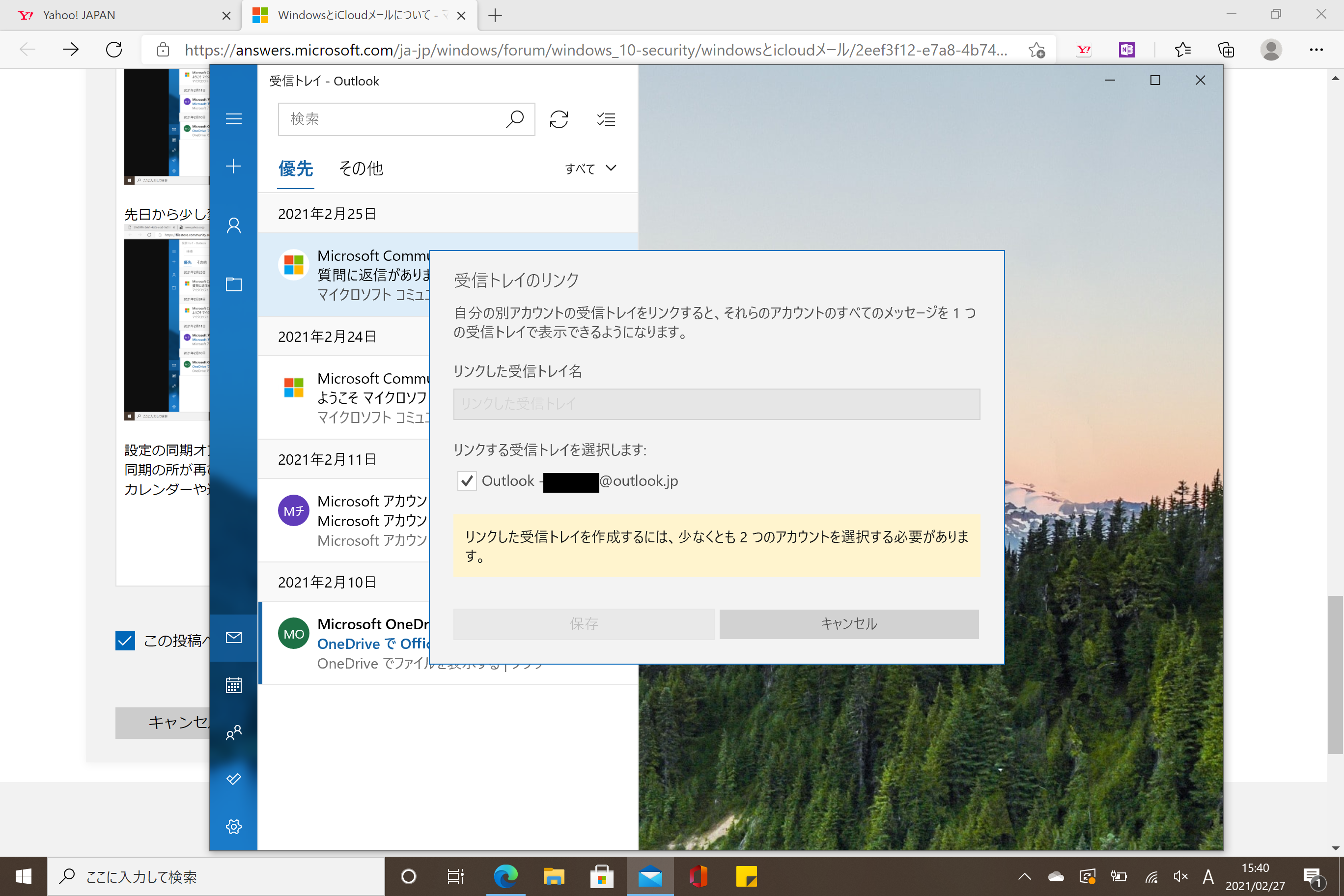The width and height of the screenshot is (1344, 896).
Task: Click the 保存 button in dialog
Action: (584, 623)
